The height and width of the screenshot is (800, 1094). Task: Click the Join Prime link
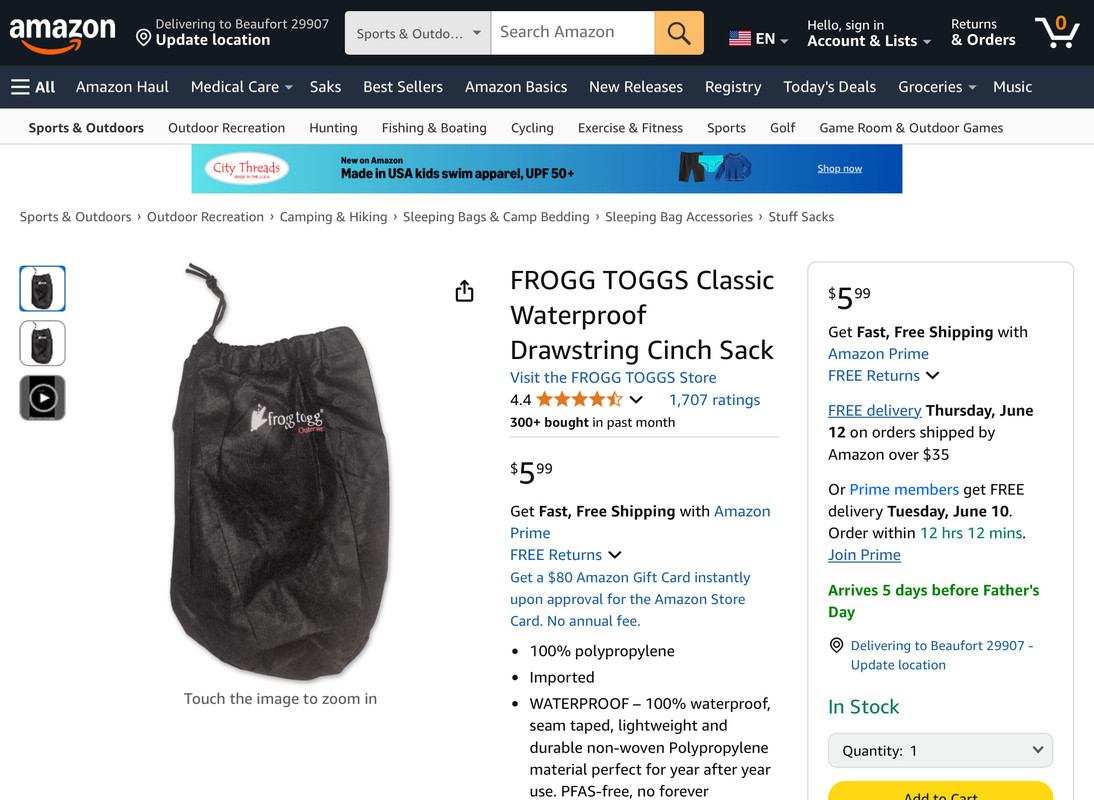[x=864, y=554]
